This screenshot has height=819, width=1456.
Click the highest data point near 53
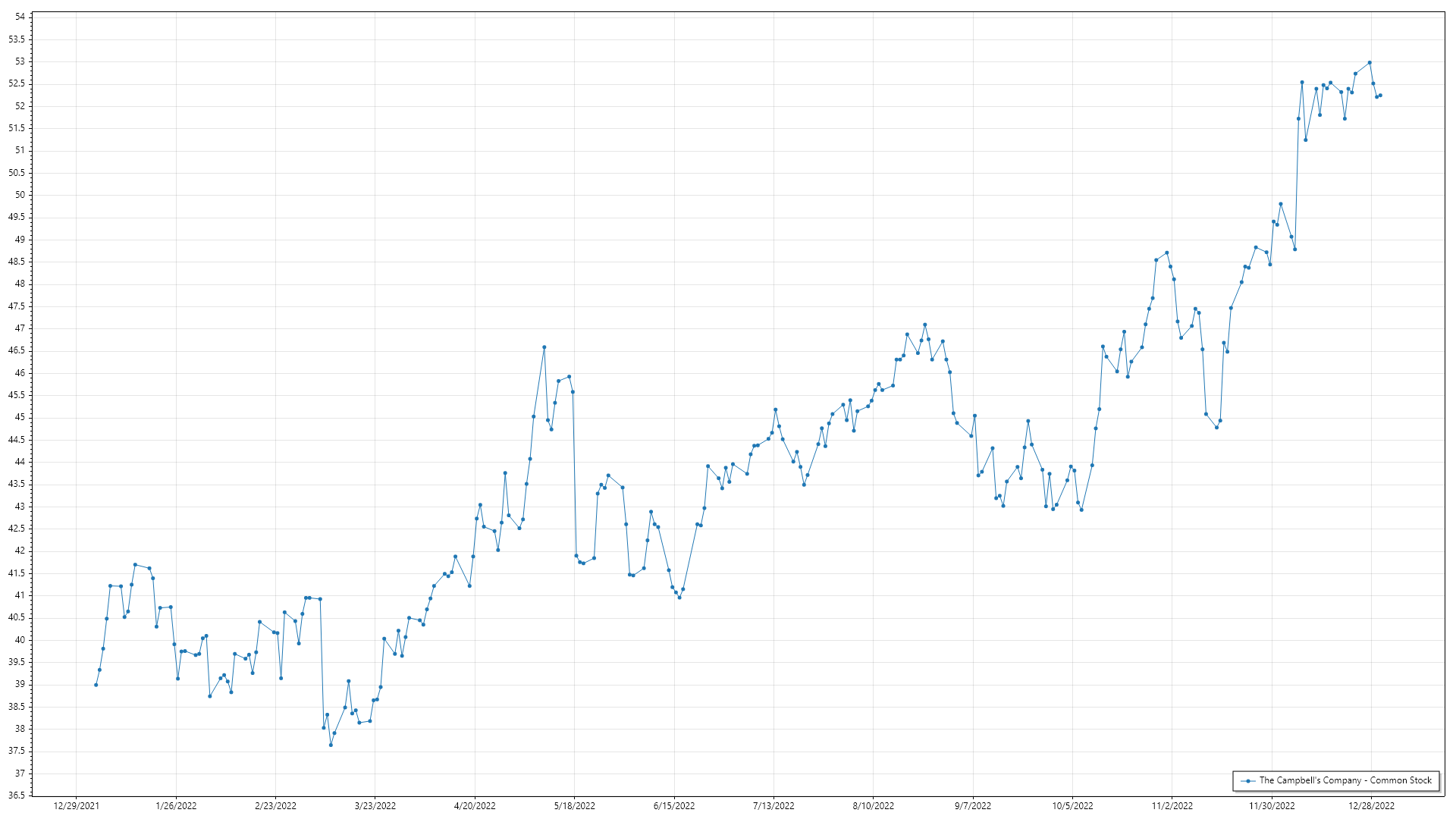coord(1370,63)
